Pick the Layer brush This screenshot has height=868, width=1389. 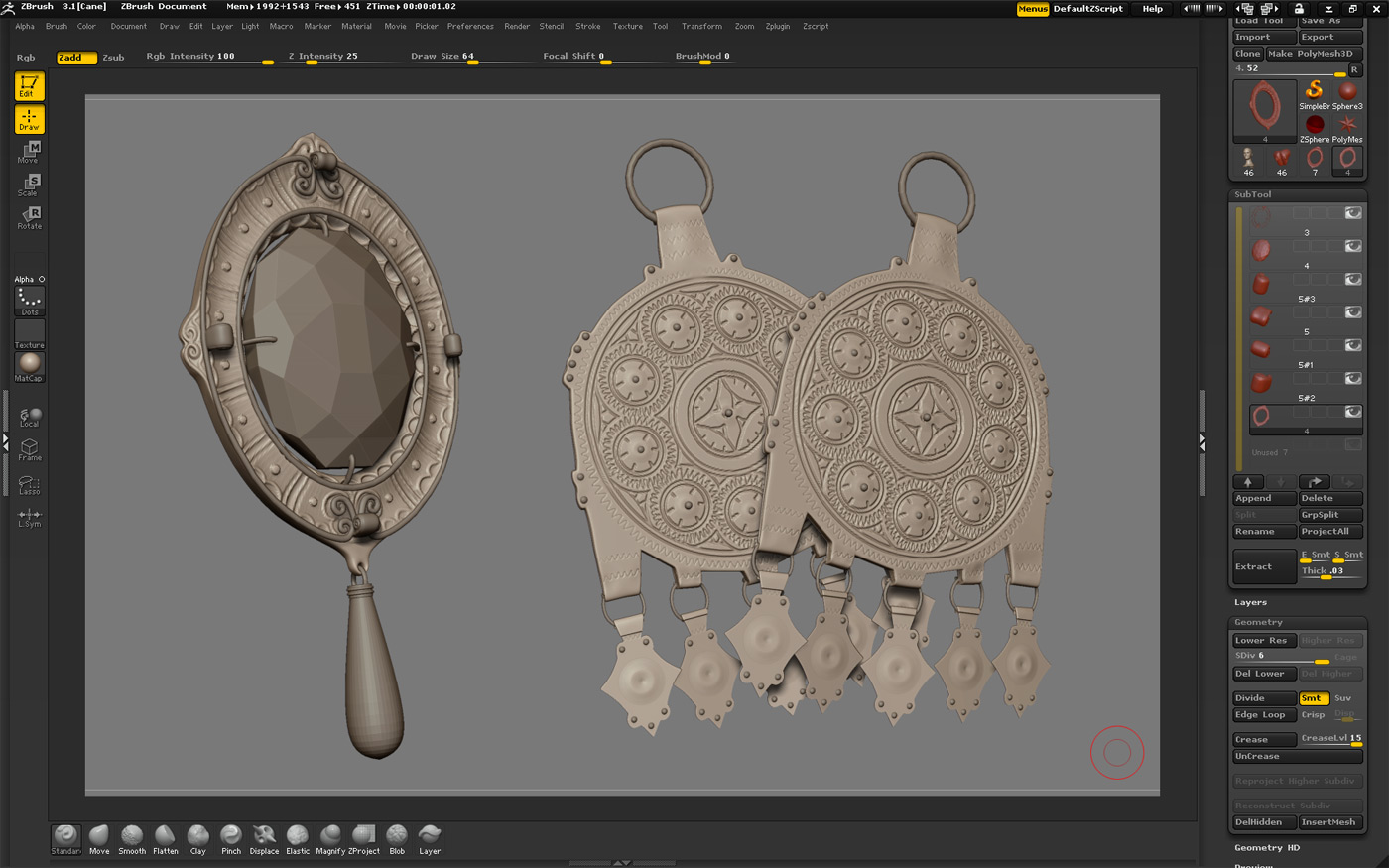(x=430, y=839)
